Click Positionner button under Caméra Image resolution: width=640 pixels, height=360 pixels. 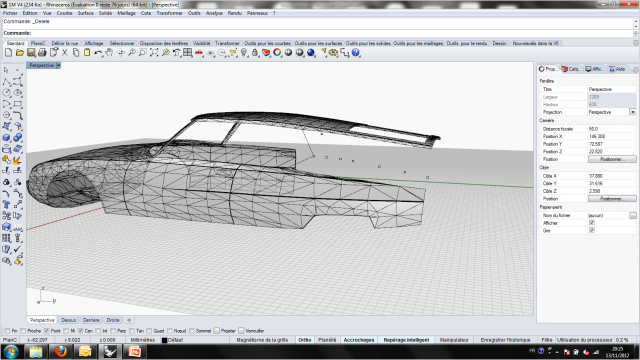point(612,159)
